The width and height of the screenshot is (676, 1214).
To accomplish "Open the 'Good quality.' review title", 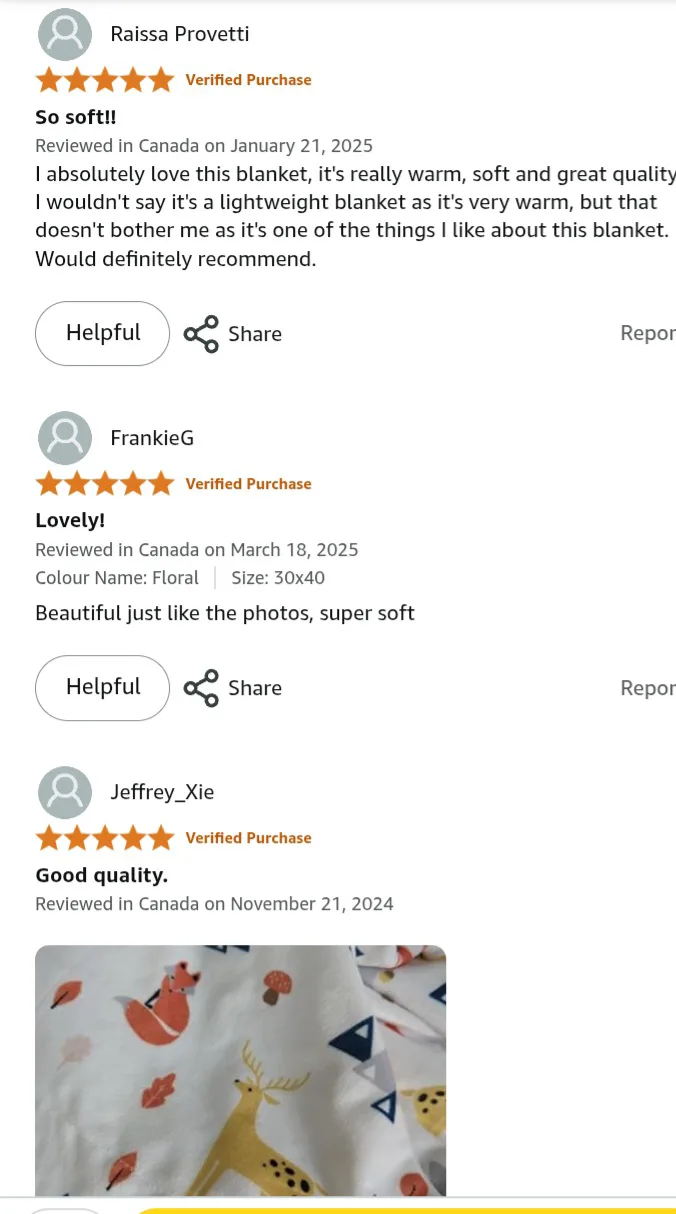I will 102,875.
